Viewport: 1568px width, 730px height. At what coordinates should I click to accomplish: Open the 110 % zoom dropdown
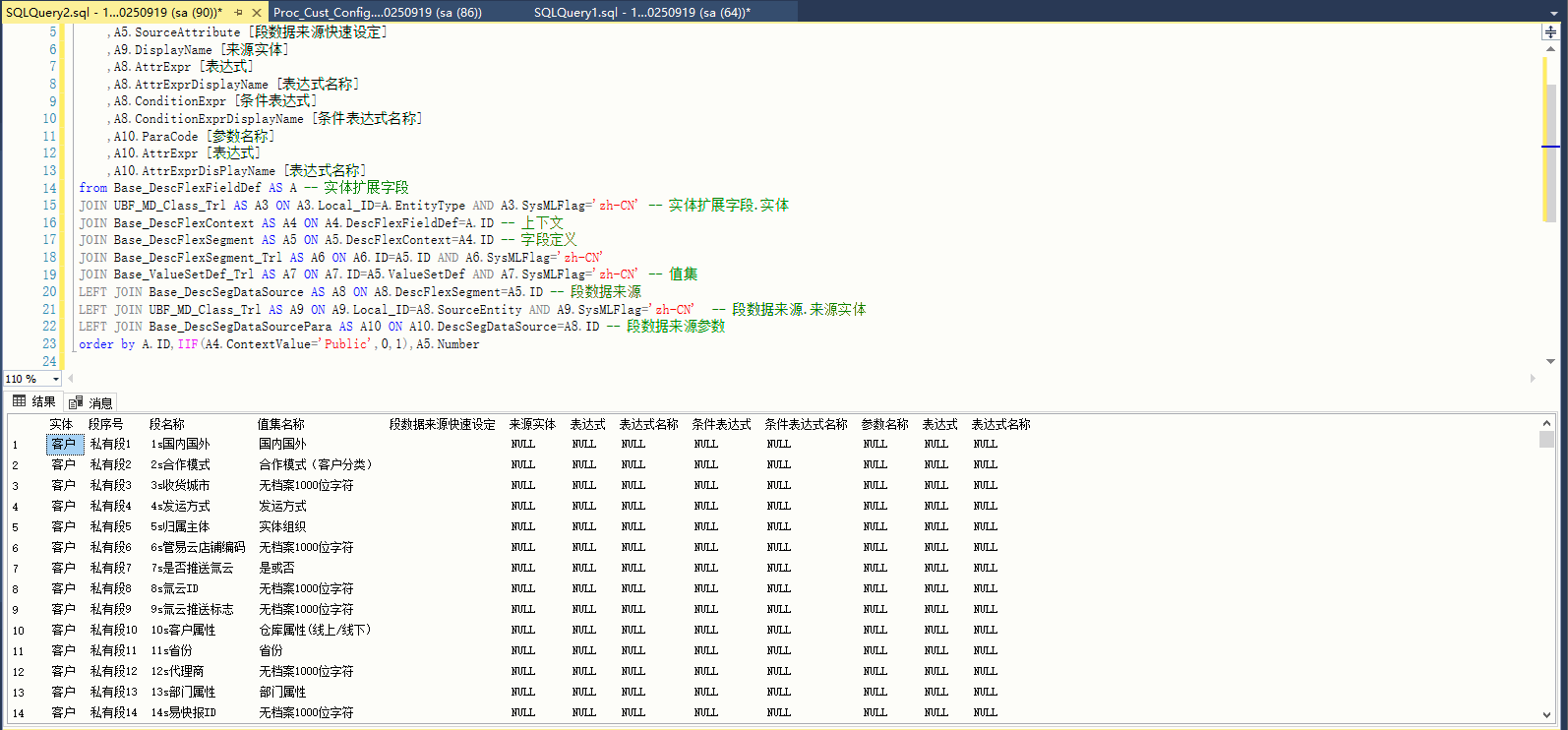pyautogui.click(x=56, y=379)
